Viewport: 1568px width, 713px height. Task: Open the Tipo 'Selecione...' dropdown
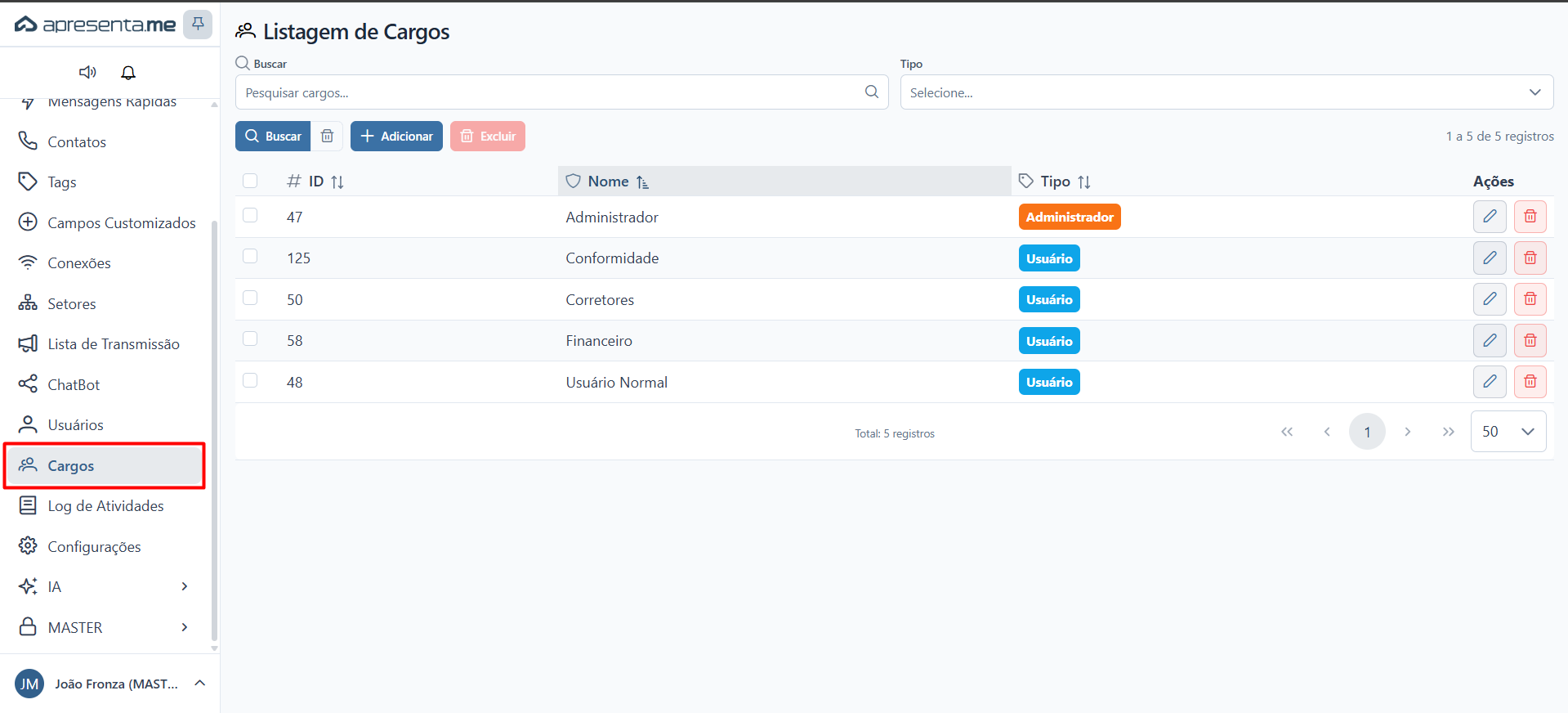tap(1226, 92)
